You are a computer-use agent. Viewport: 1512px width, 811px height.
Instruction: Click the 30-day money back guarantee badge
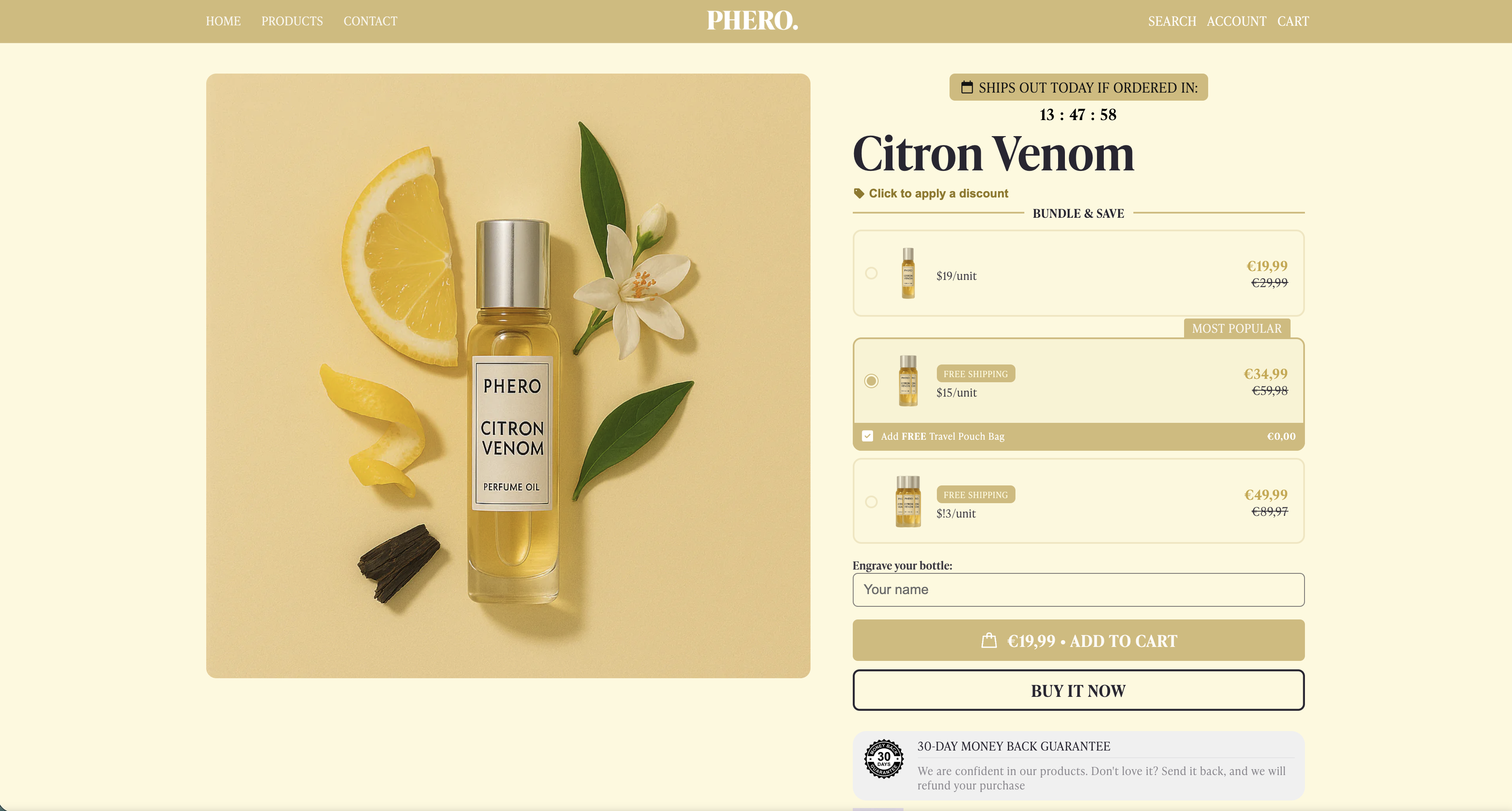[883, 759]
